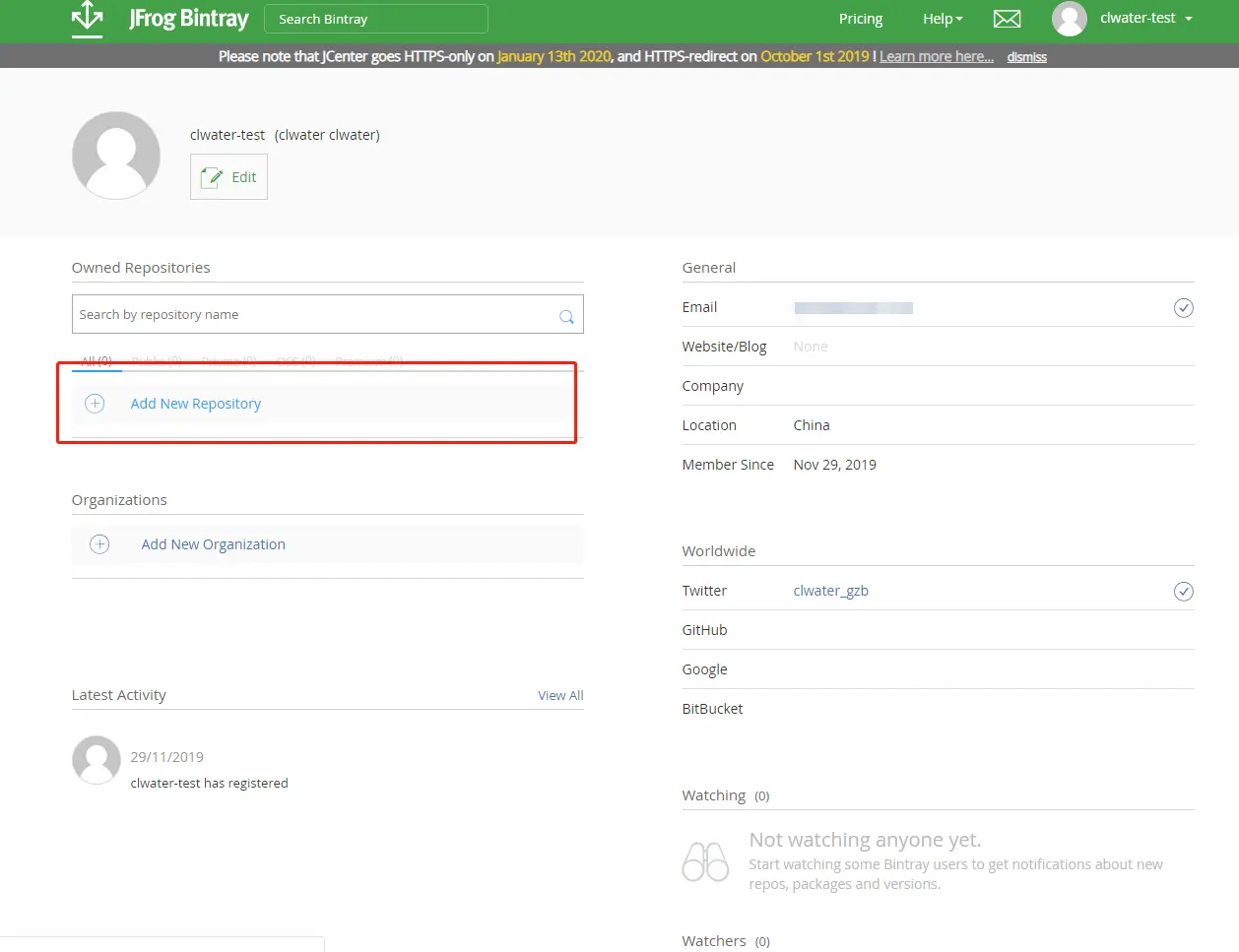
Task: Select the 'OSS (0)' repositories tab
Action: 296,361
